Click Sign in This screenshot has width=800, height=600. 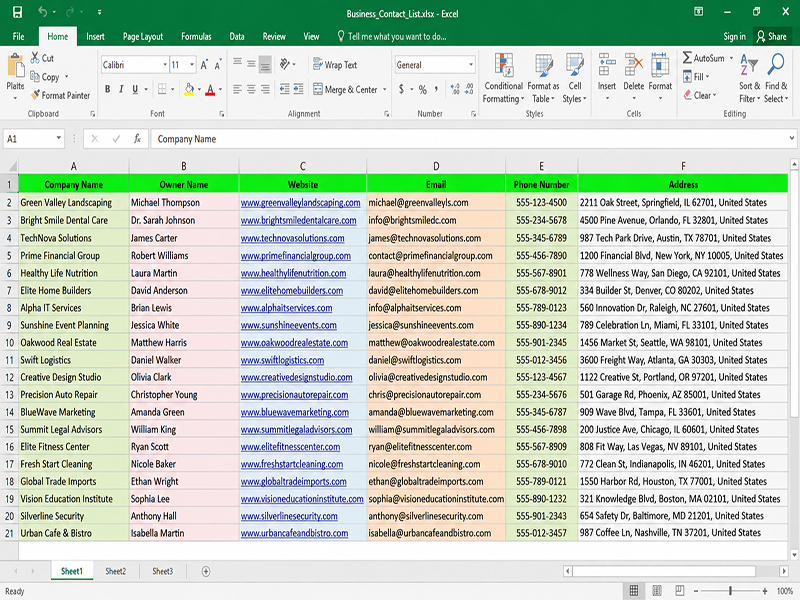[x=734, y=36]
